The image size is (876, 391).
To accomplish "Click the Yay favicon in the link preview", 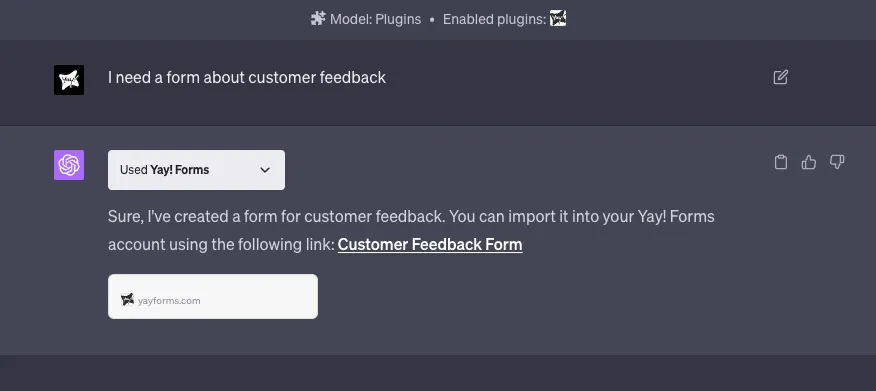I will click(x=127, y=299).
